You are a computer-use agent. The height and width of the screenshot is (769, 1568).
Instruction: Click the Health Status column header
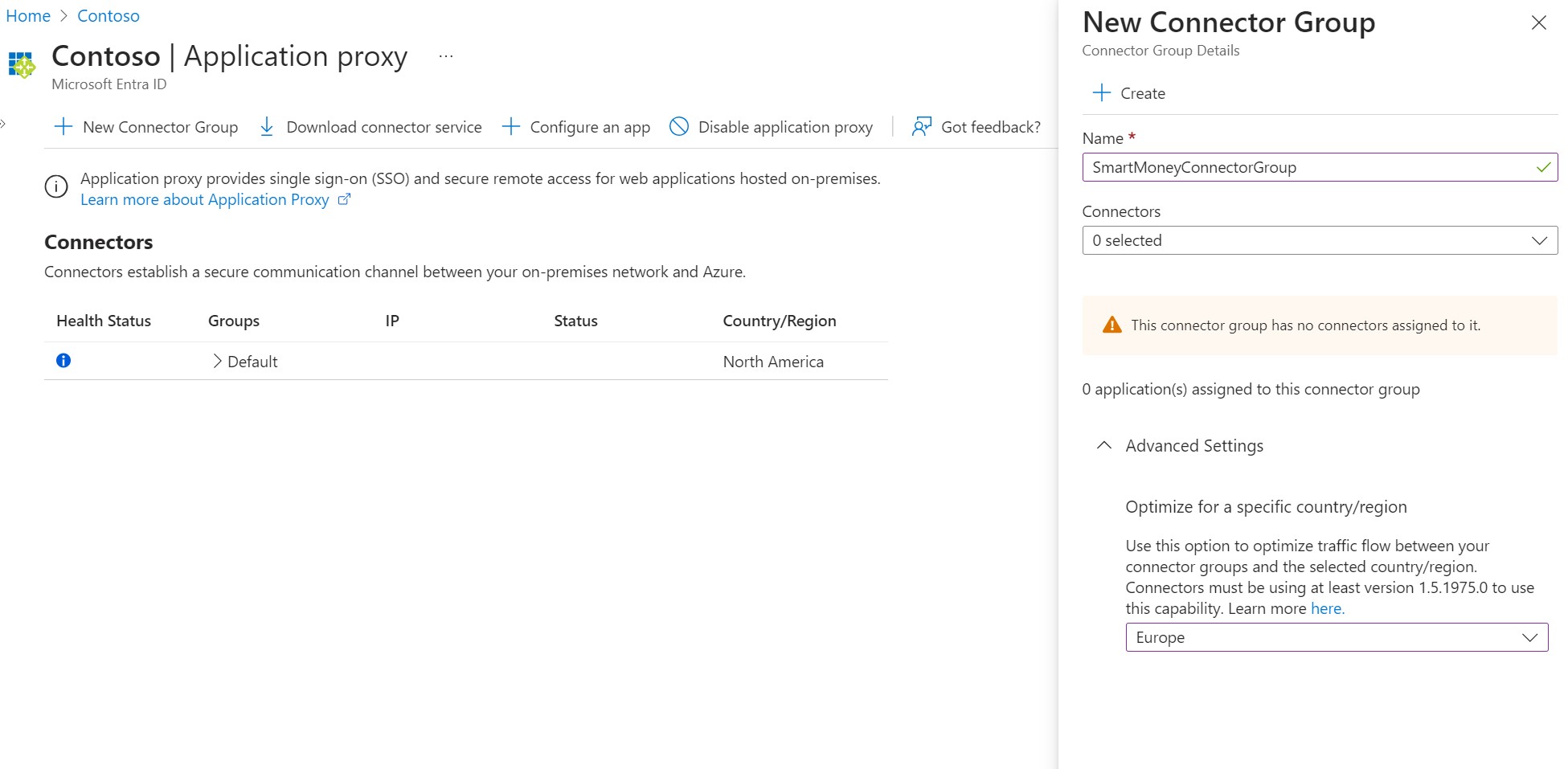click(x=104, y=321)
